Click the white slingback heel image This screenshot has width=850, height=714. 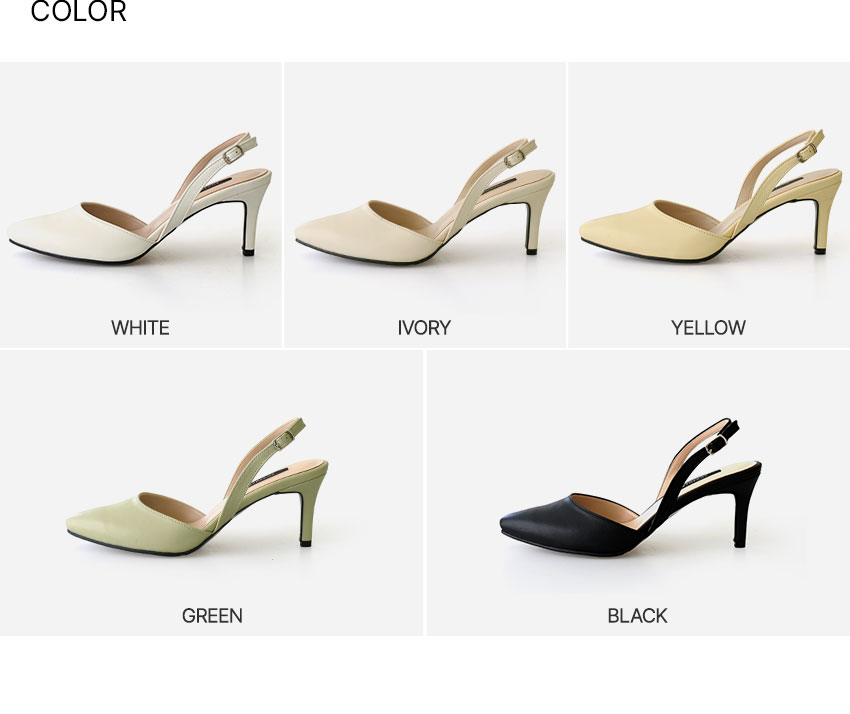pos(140,198)
